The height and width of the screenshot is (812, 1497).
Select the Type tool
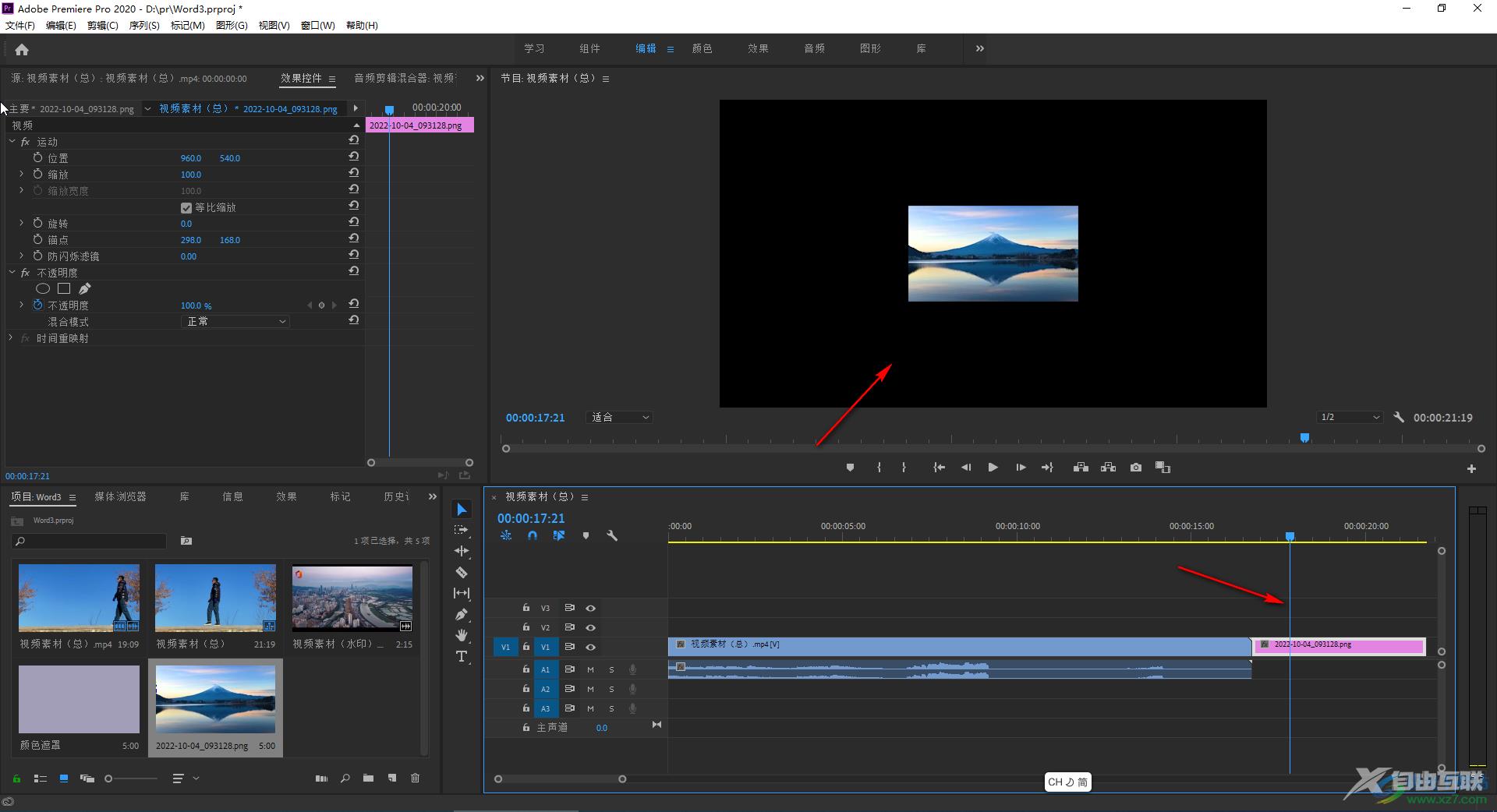[x=462, y=656]
